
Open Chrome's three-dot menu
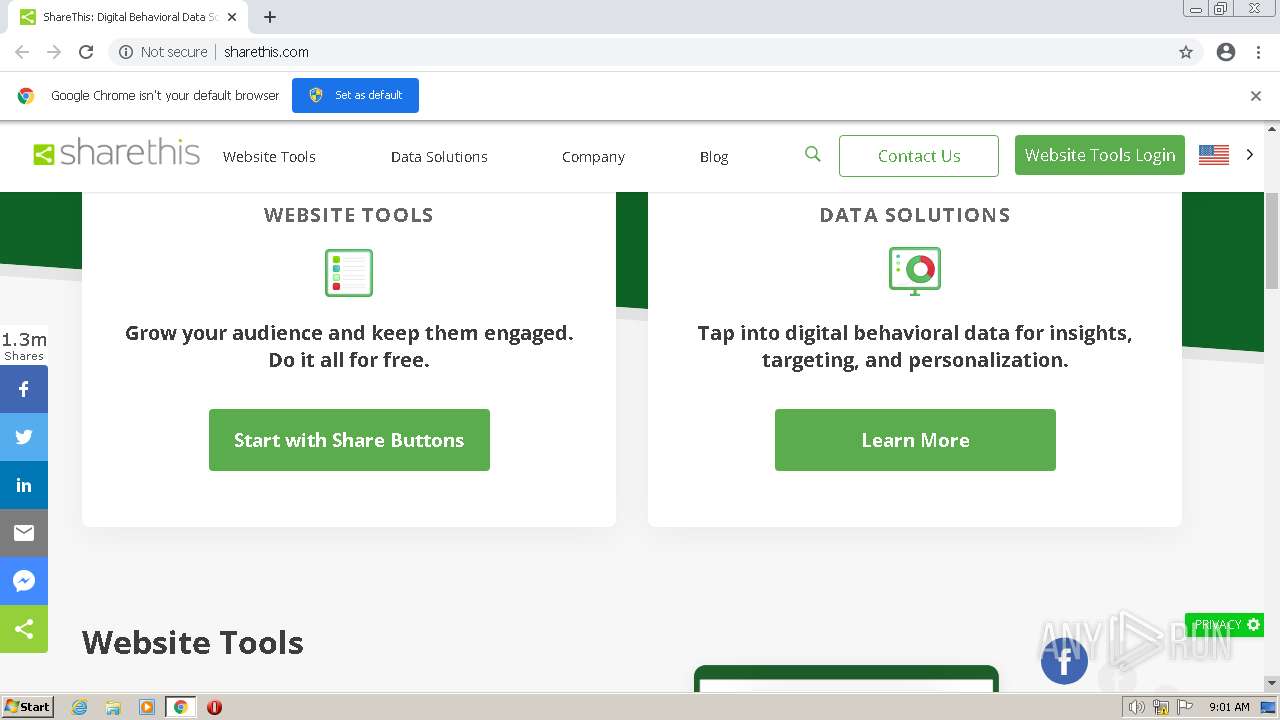pos(1258,52)
